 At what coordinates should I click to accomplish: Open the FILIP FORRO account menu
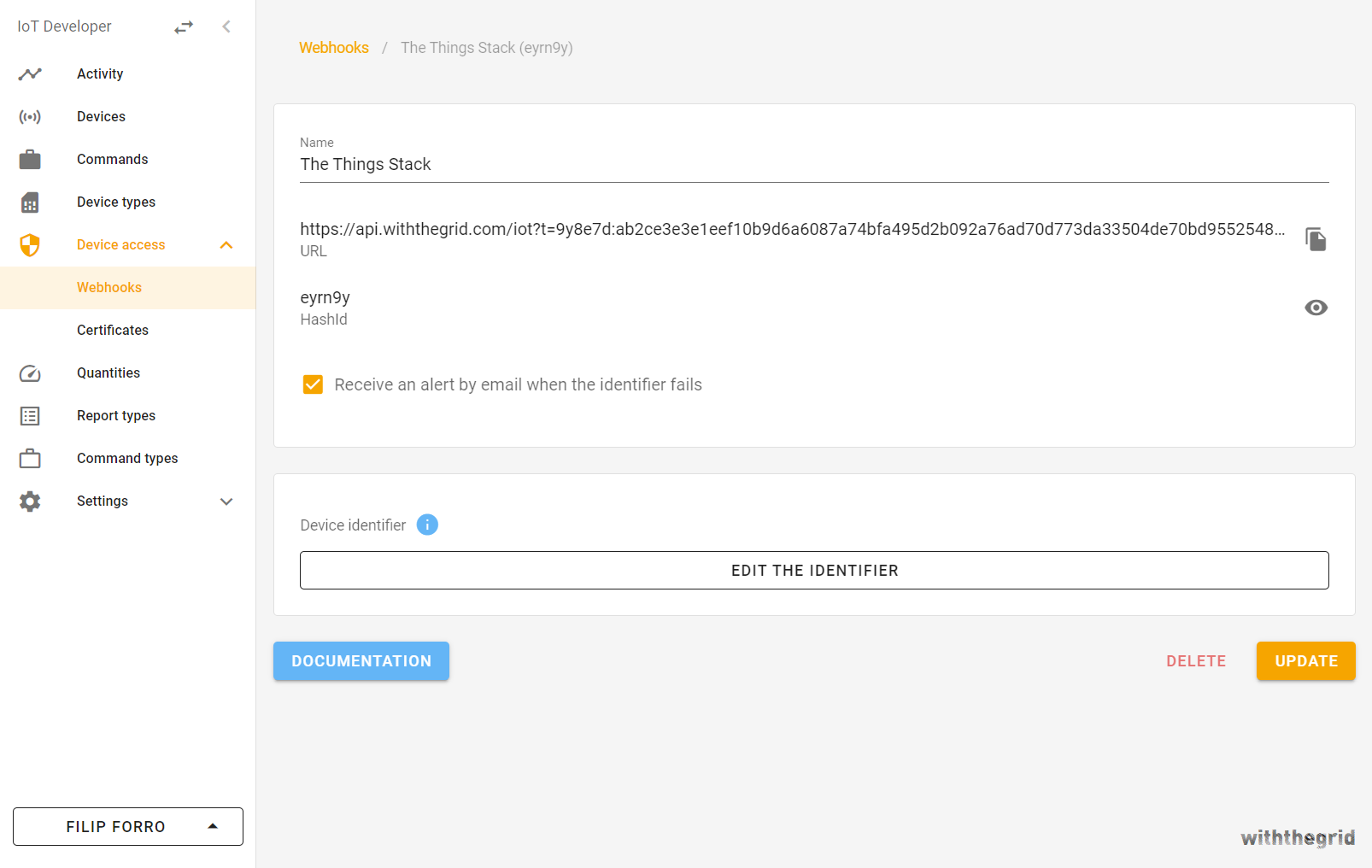click(127, 826)
